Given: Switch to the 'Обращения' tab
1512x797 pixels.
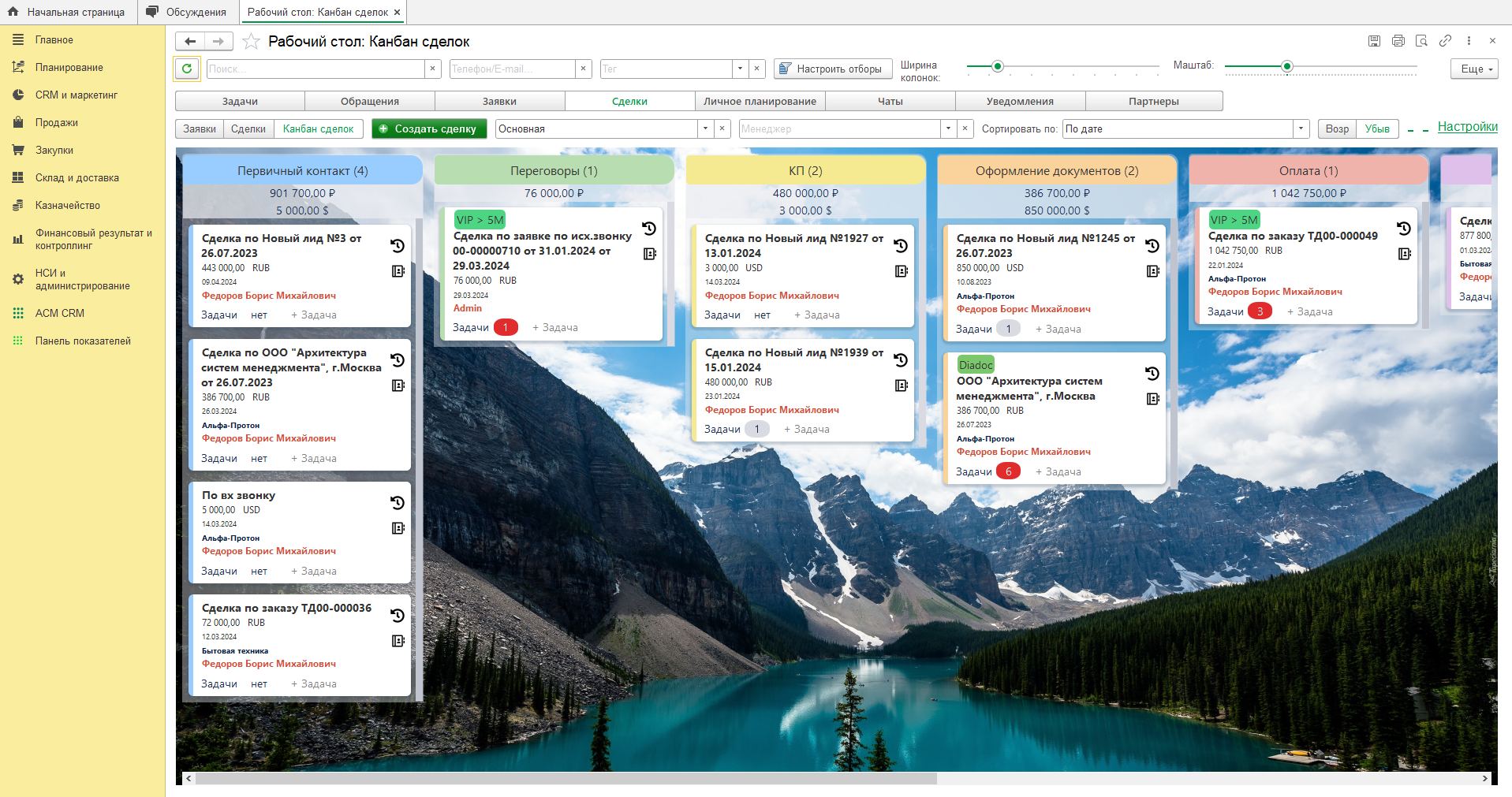Looking at the screenshot, I should click(x=370, y=101).
